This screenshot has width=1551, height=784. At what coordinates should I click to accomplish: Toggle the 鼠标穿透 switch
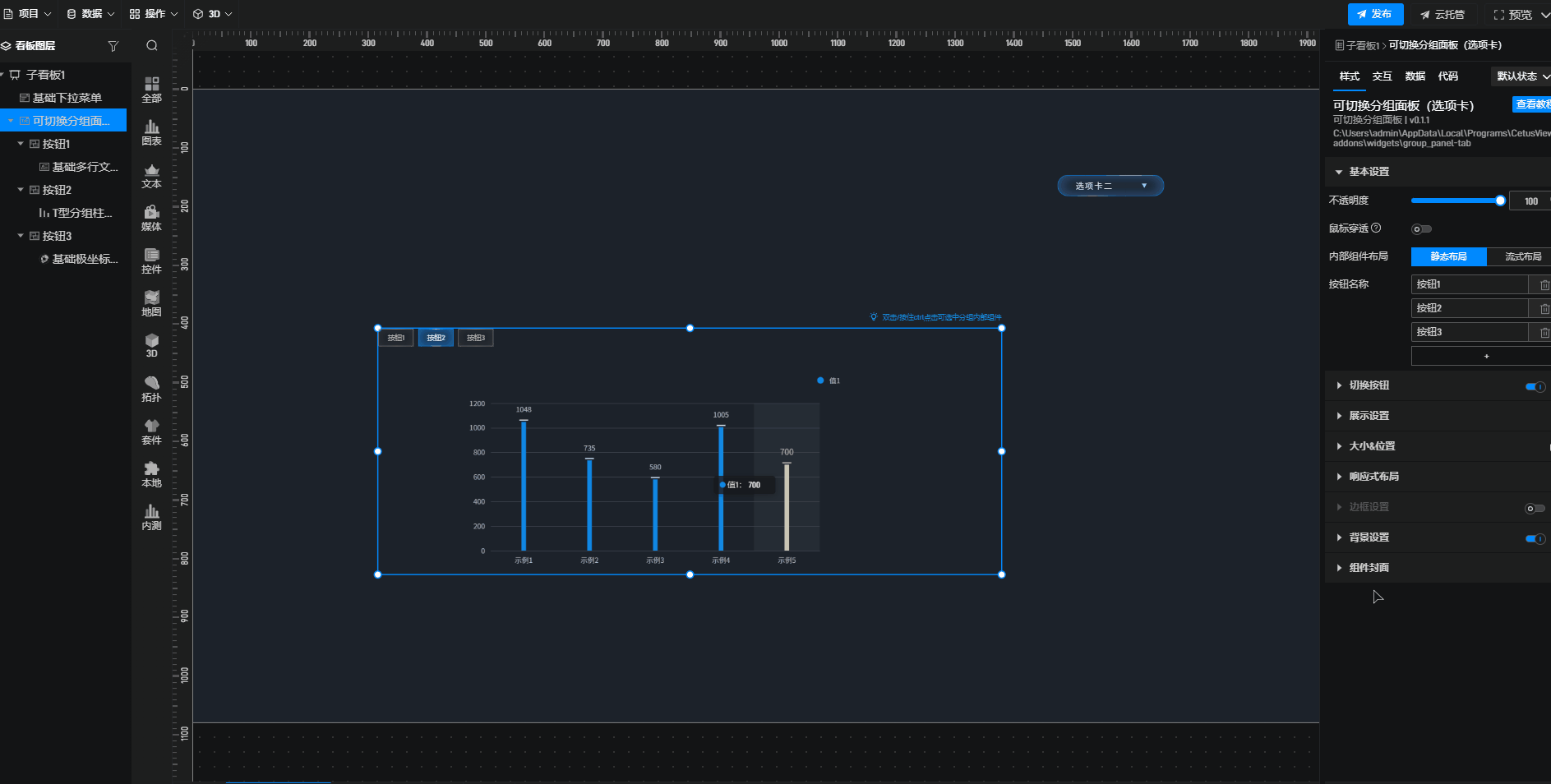[x=1421, y=229]
